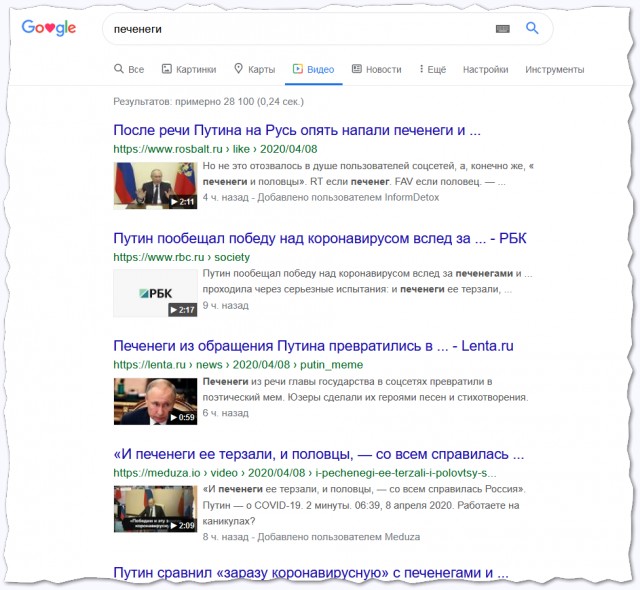Play the Meduza 2:09 video thumbnail
Image resolution: width=640 pixels, height=590 pixels.
click(155, 509)
